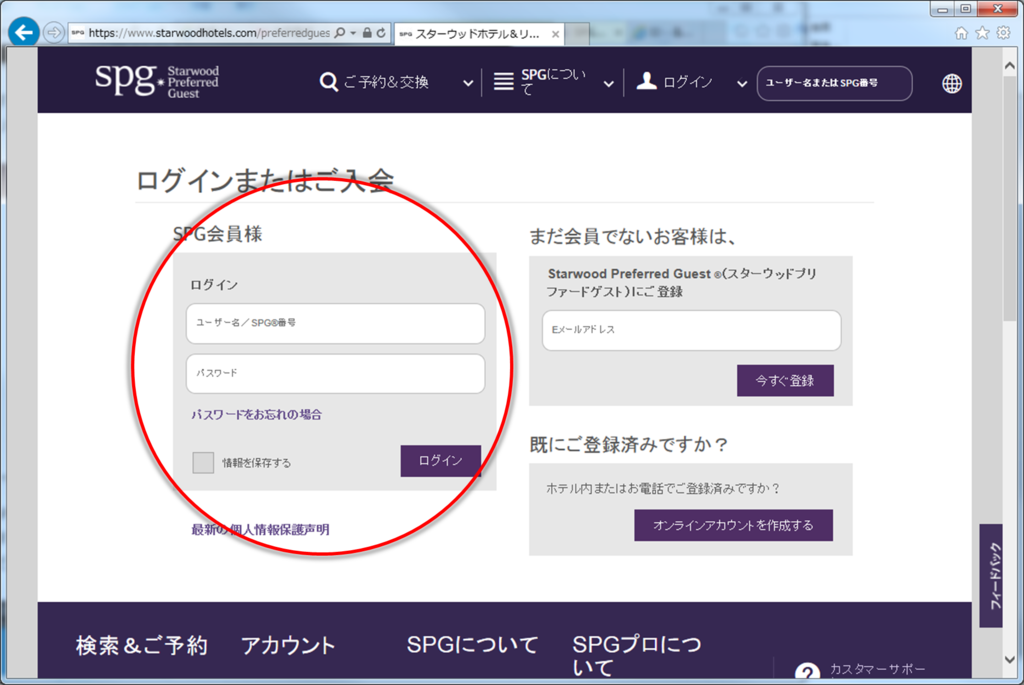
Task: Open the ログイン header menu
Action: pyautogui.click(x=688, y=82)
